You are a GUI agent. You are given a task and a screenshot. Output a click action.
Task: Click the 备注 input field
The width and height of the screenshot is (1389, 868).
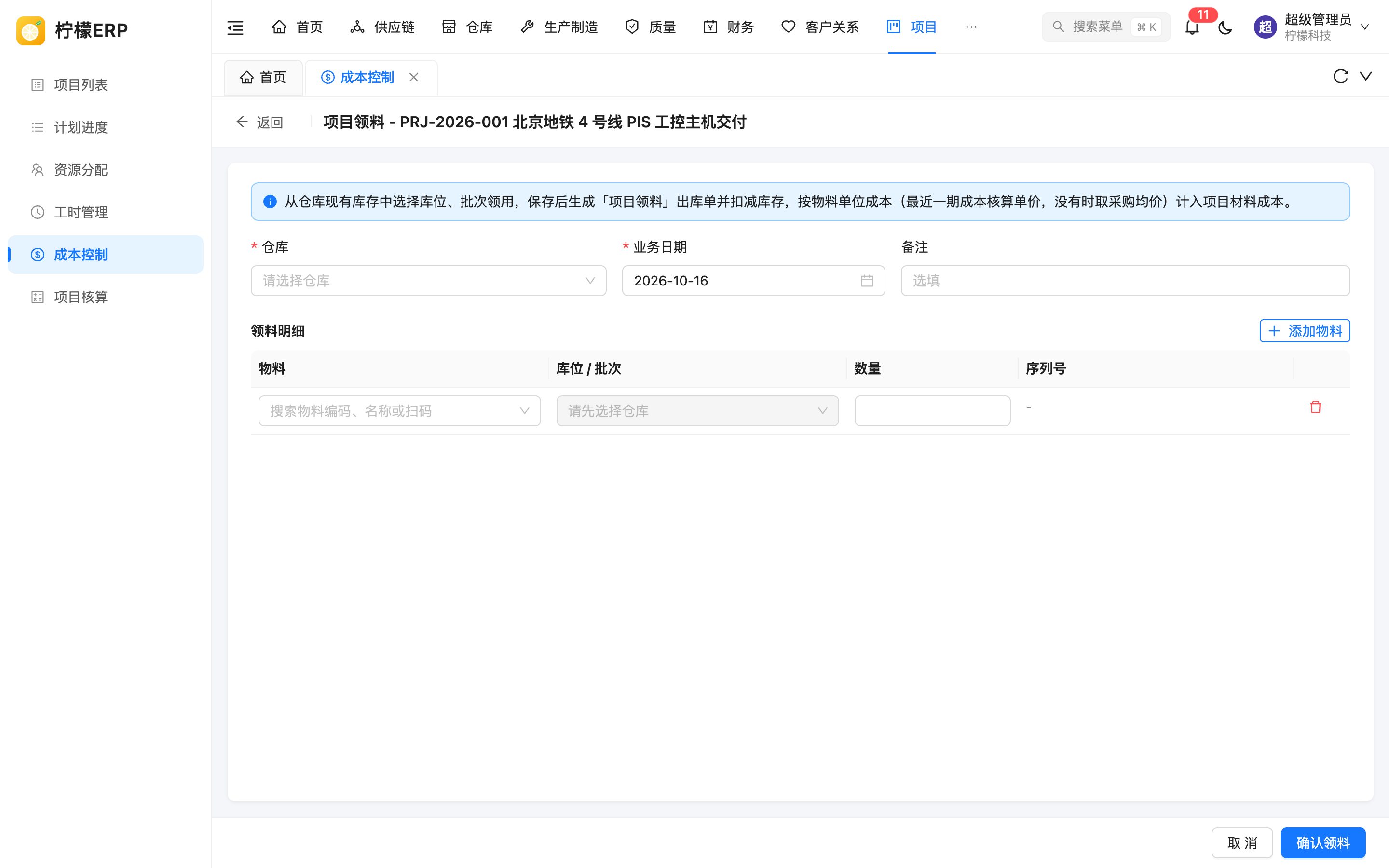pyautogui.click(x=1125, y=281)
